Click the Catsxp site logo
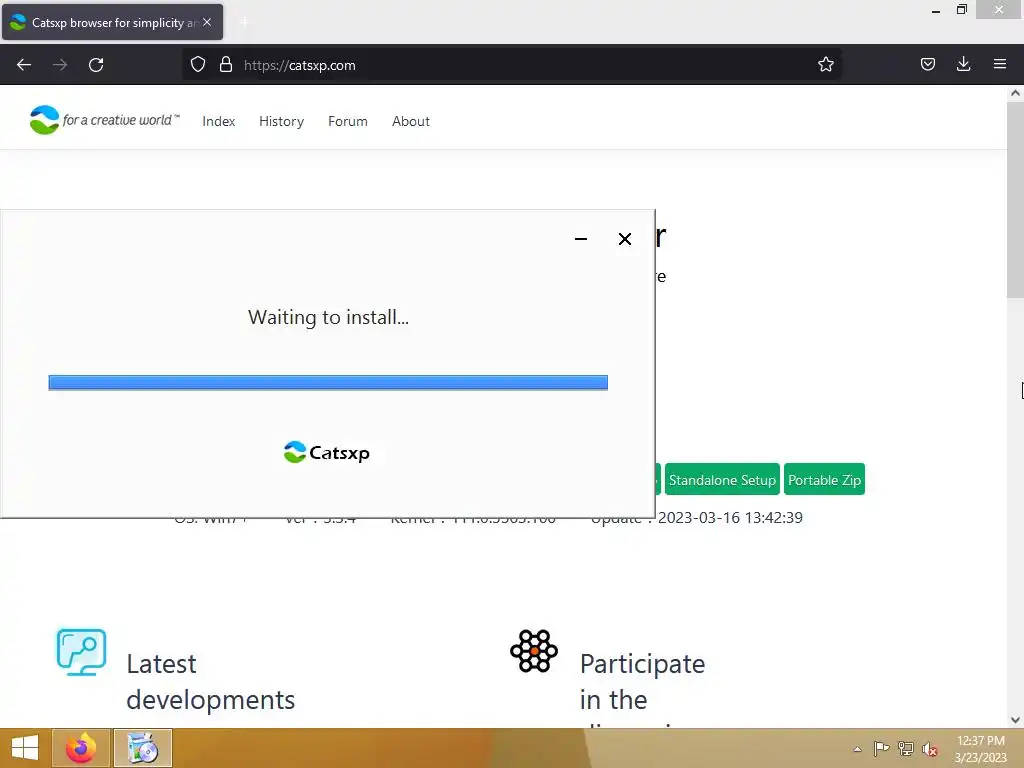 [104, 120]
